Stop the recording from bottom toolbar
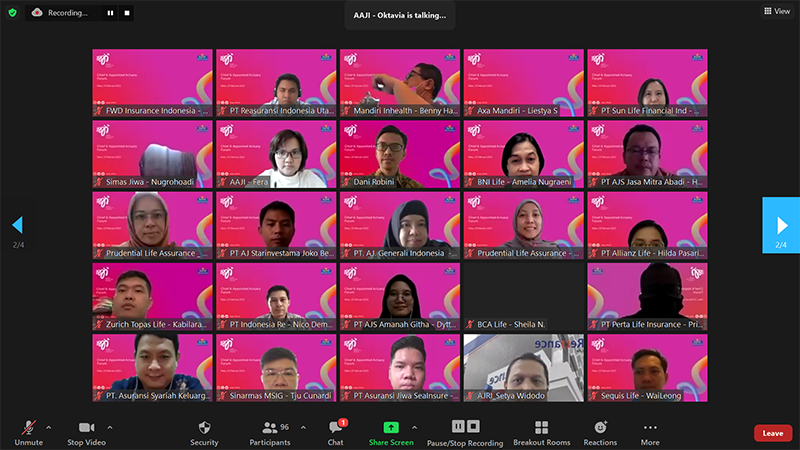The width and height of the screenshot is (800, 450). [x=473, y=427]
